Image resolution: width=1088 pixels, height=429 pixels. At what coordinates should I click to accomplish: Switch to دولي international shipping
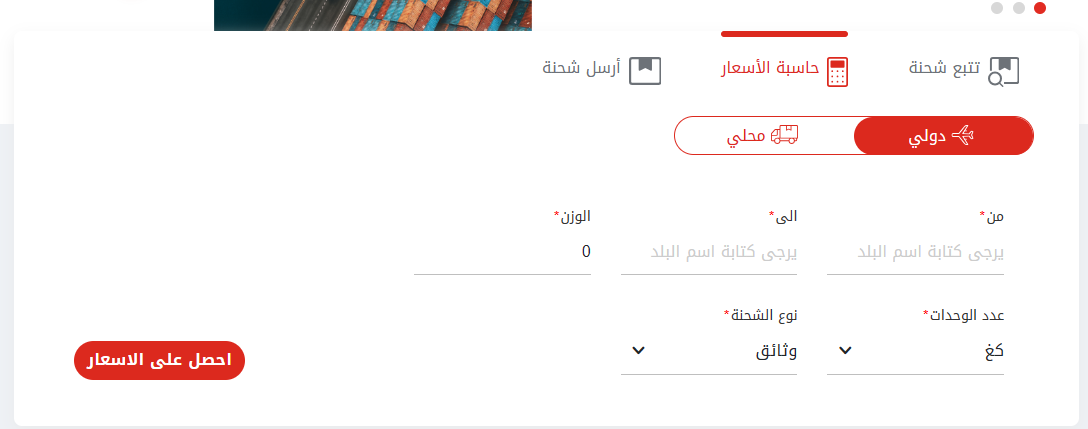tap(944, 136)
